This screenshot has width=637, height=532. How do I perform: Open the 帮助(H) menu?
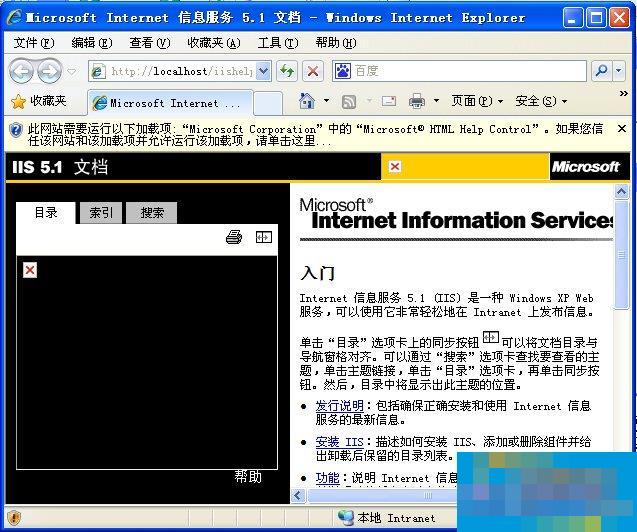[x=336, y=43]
